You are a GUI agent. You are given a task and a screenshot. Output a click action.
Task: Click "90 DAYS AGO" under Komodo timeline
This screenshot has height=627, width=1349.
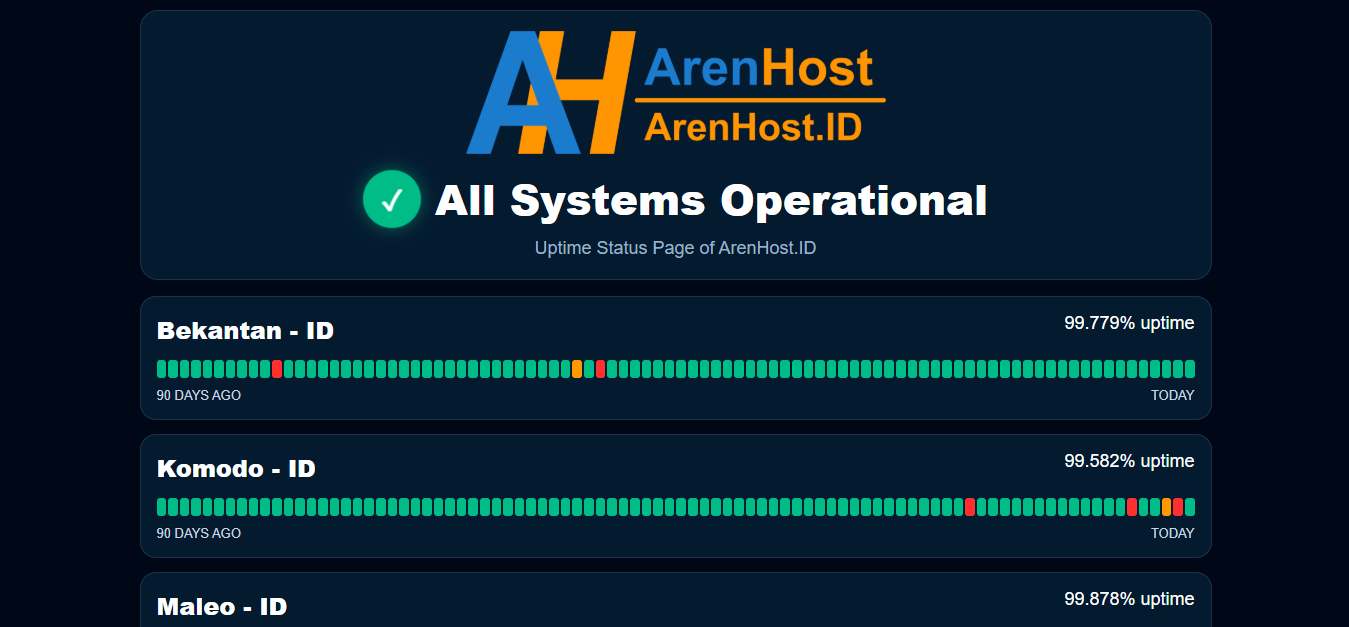coord(199,533)
